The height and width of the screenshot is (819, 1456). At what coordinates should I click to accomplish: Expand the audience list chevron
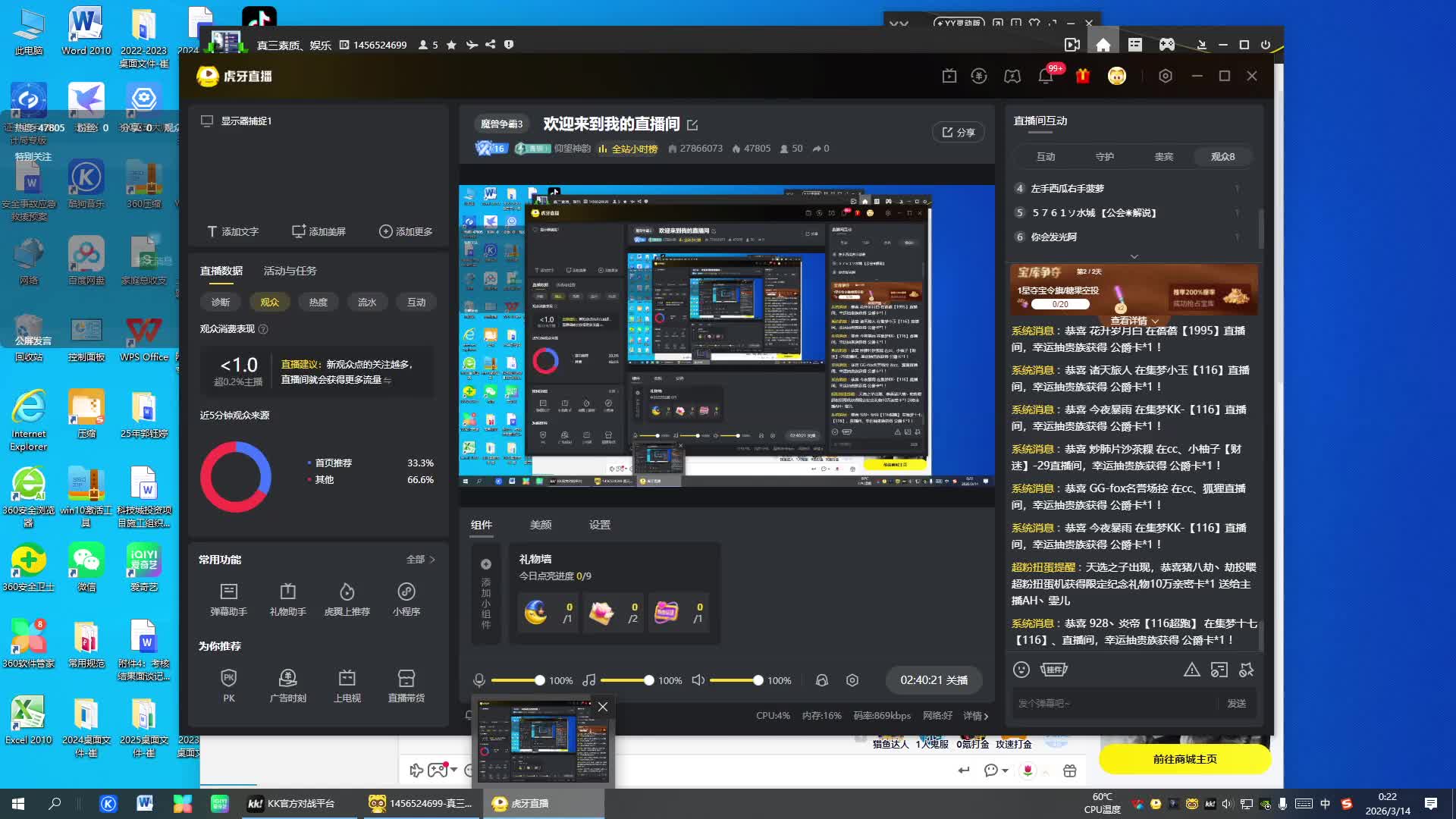(1134, 256)
